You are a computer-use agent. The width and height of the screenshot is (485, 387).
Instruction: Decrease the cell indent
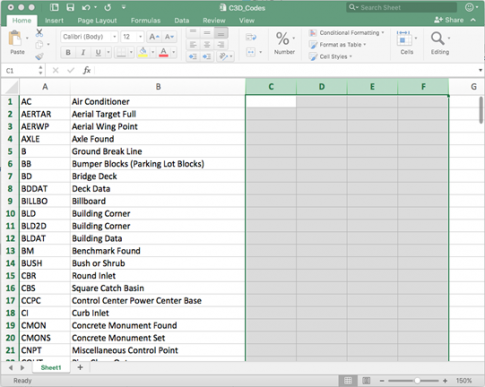(x=193, y=57)
